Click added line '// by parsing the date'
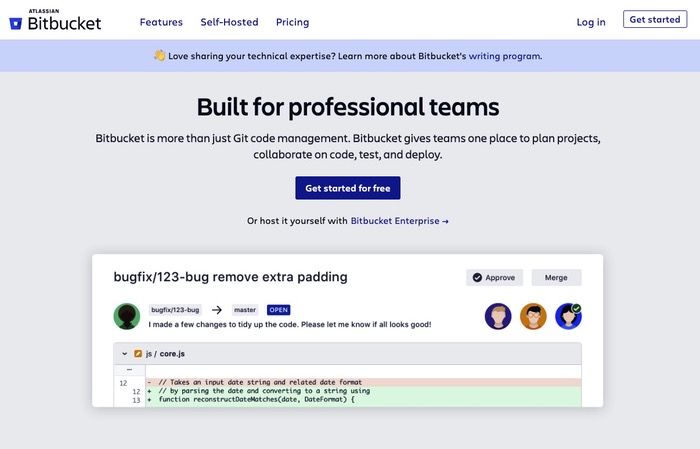This screenshot has width=700, height=449. [x=363, y=391]
